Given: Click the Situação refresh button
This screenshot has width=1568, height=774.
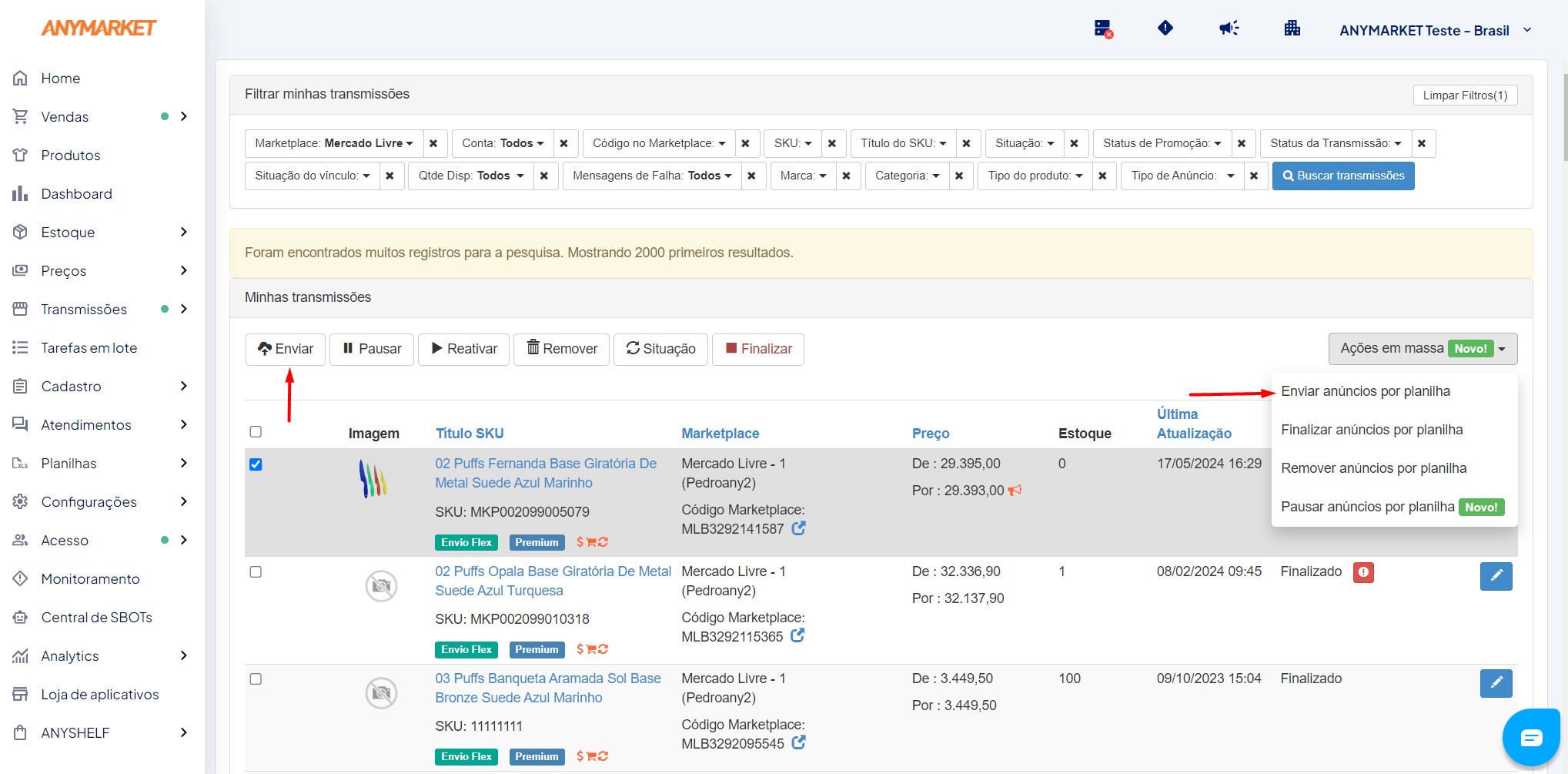Looking at the screenshot, I should point(660,349).
